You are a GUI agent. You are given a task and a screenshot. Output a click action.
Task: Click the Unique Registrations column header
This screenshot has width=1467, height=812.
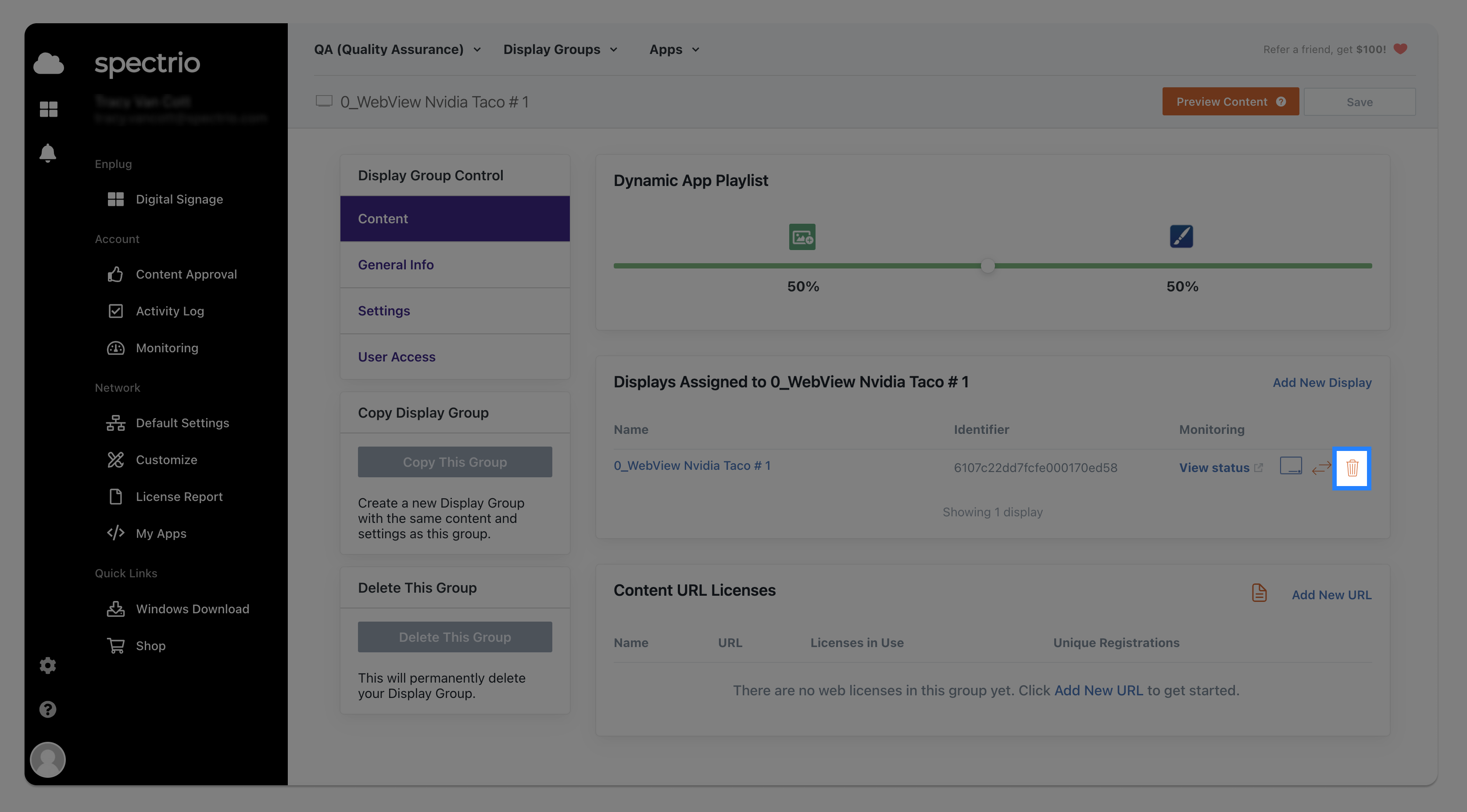point(1116,642)
